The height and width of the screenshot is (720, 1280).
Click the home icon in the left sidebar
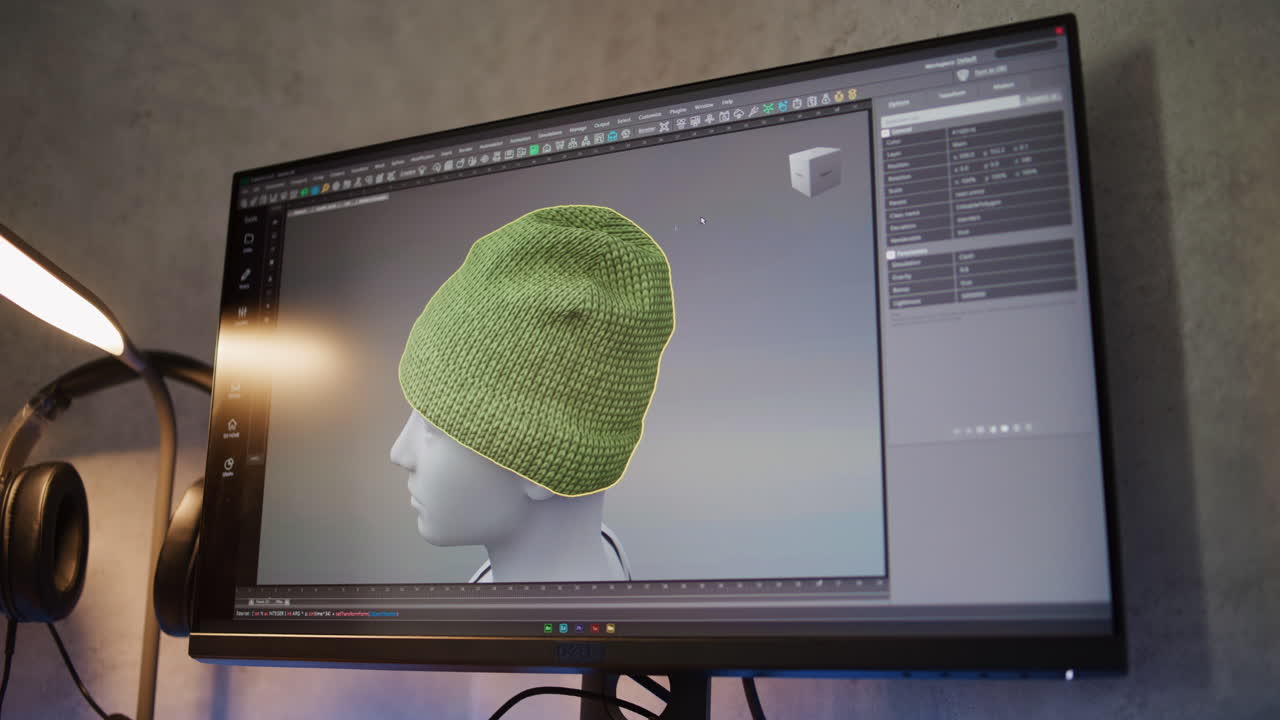pyautogui.click(x=233, y=423)
